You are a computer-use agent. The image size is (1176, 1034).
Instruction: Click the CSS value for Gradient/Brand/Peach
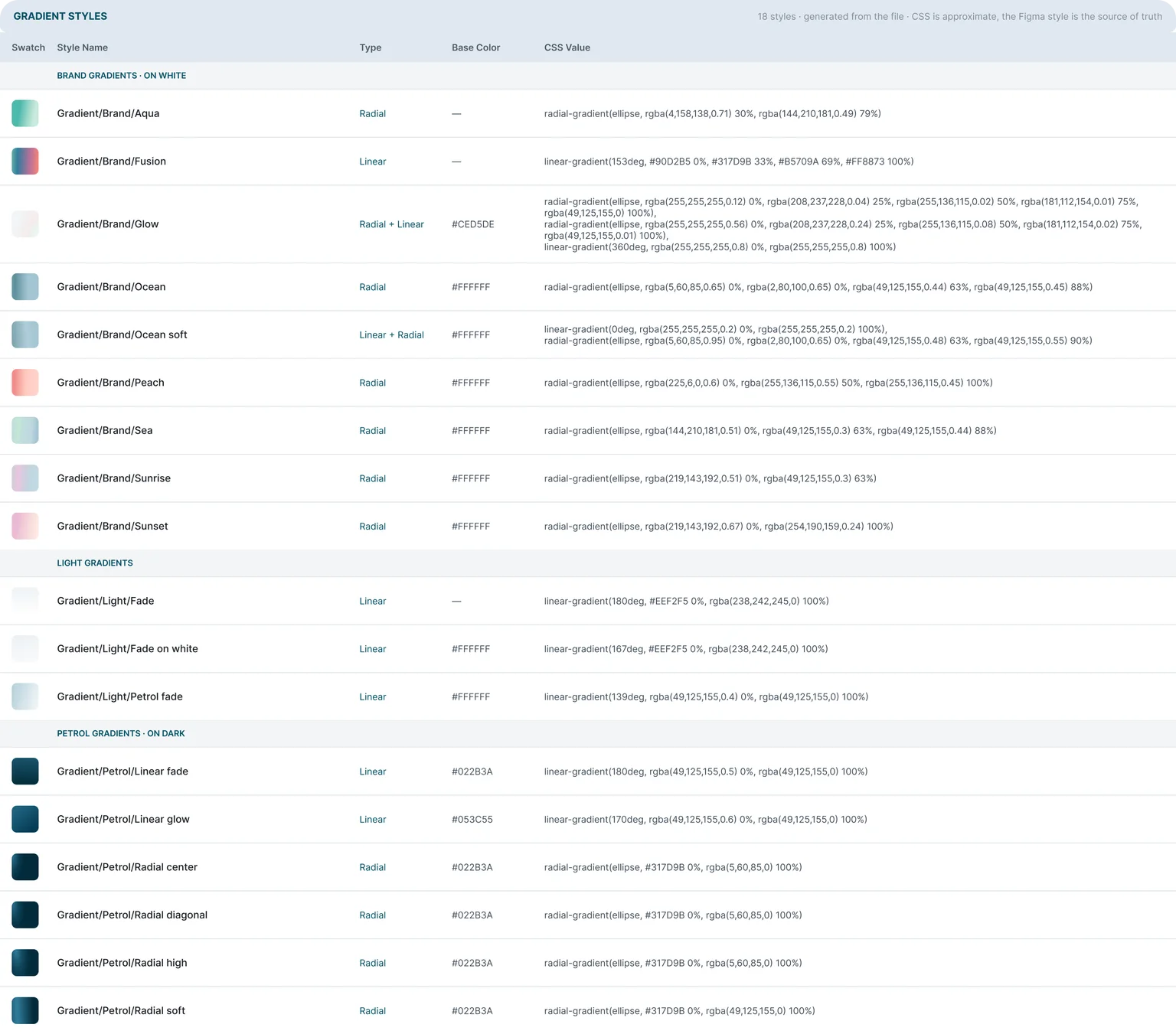tap(769, 383)
